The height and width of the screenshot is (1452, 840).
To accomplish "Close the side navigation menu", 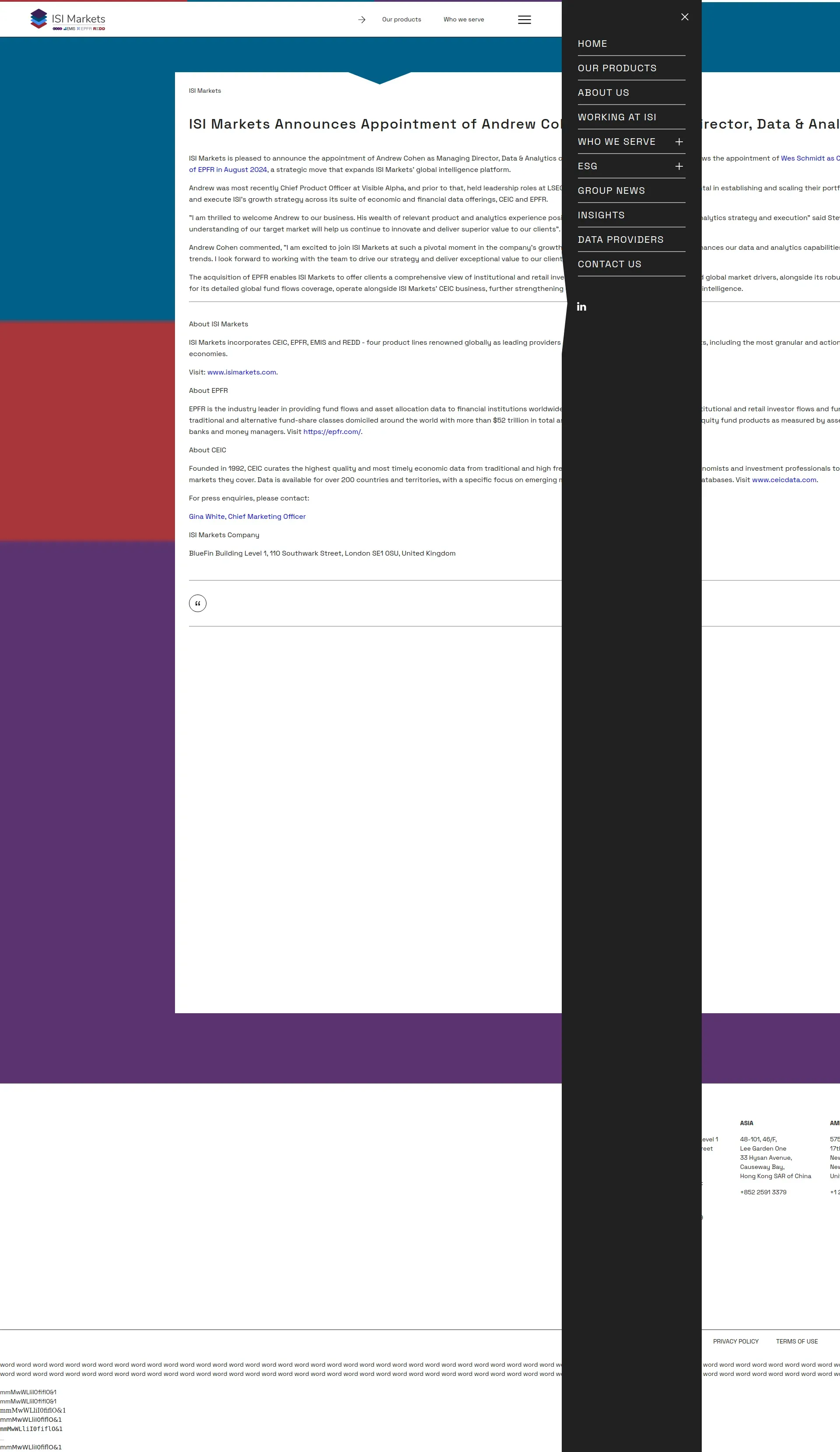I will click(684, 17).
